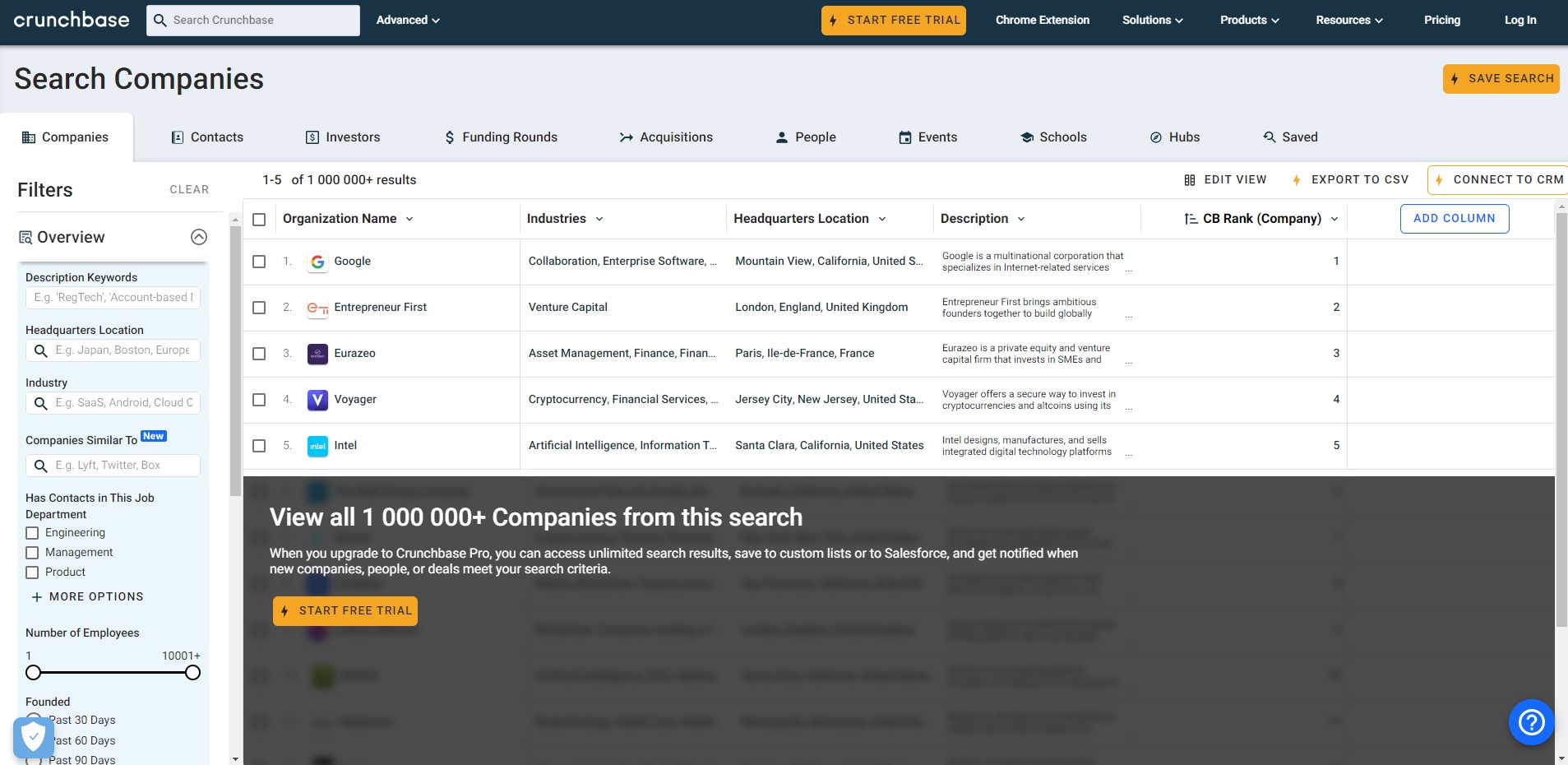Image resolution: width=1568 pixels, height=765 pixels.
Task: Click Clear filters link
Action: coord(189,190)
